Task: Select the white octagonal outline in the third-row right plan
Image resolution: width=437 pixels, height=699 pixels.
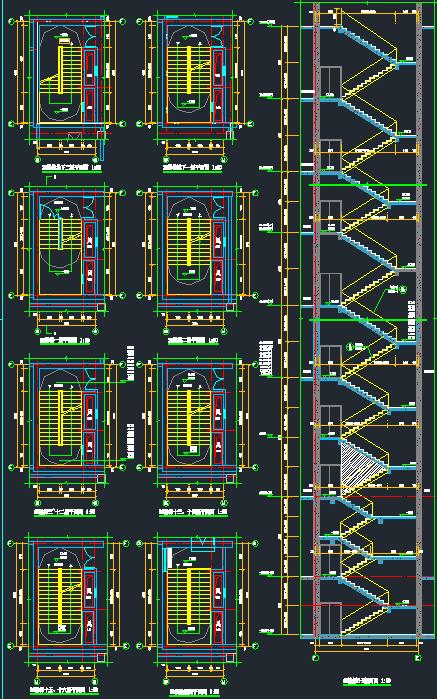Action: click(x=188, y=418)
